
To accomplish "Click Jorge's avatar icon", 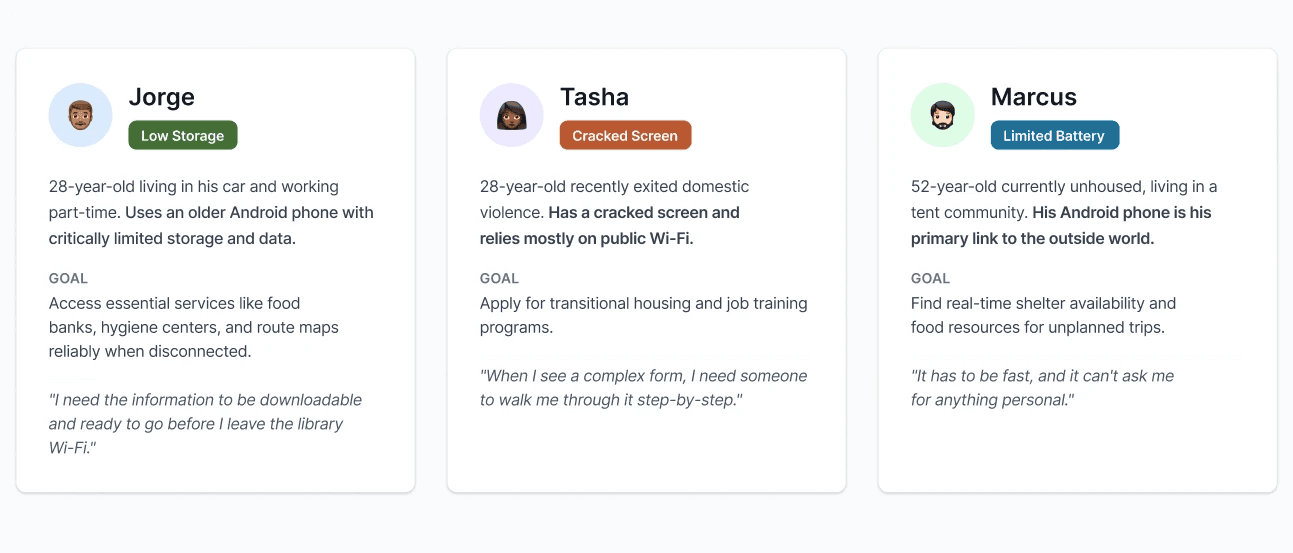I will click(x=80, y=115).
